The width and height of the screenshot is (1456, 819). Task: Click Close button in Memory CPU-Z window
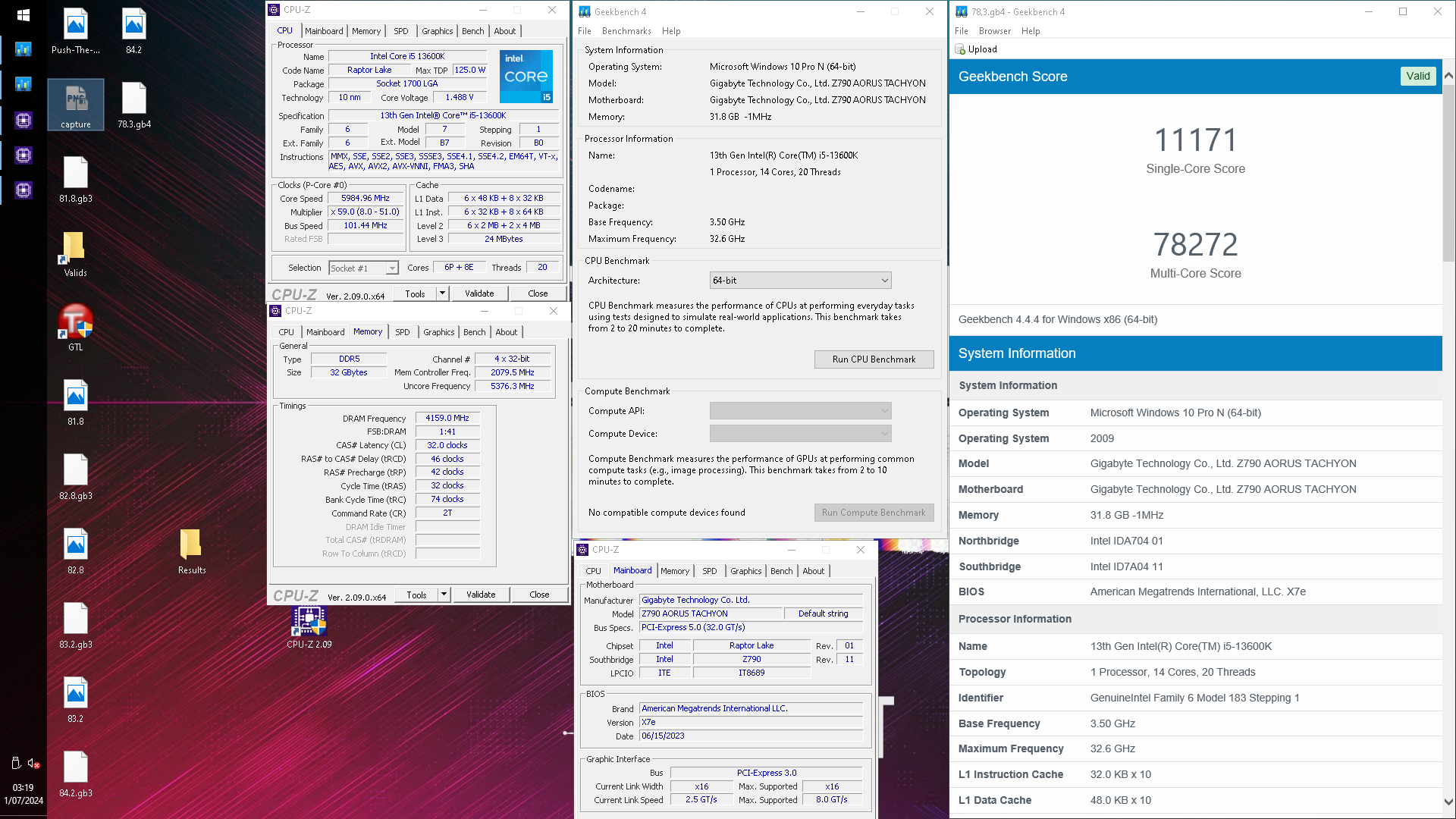[539, 595]
